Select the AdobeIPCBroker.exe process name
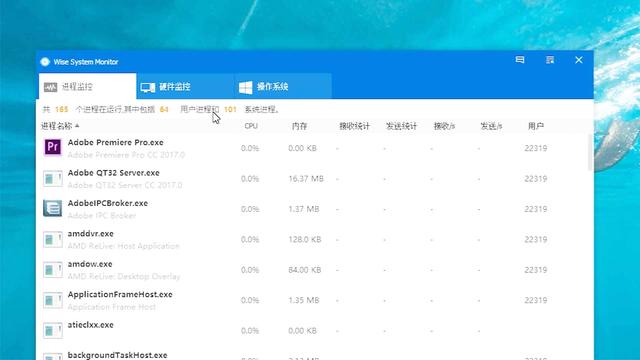 click(x=108, y=203)
